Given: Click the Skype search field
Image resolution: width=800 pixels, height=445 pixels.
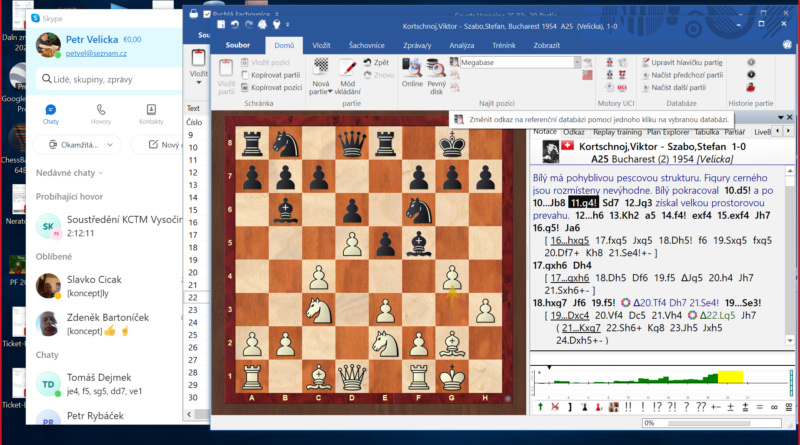Looking at the screenshot, I should click(105, 78).
